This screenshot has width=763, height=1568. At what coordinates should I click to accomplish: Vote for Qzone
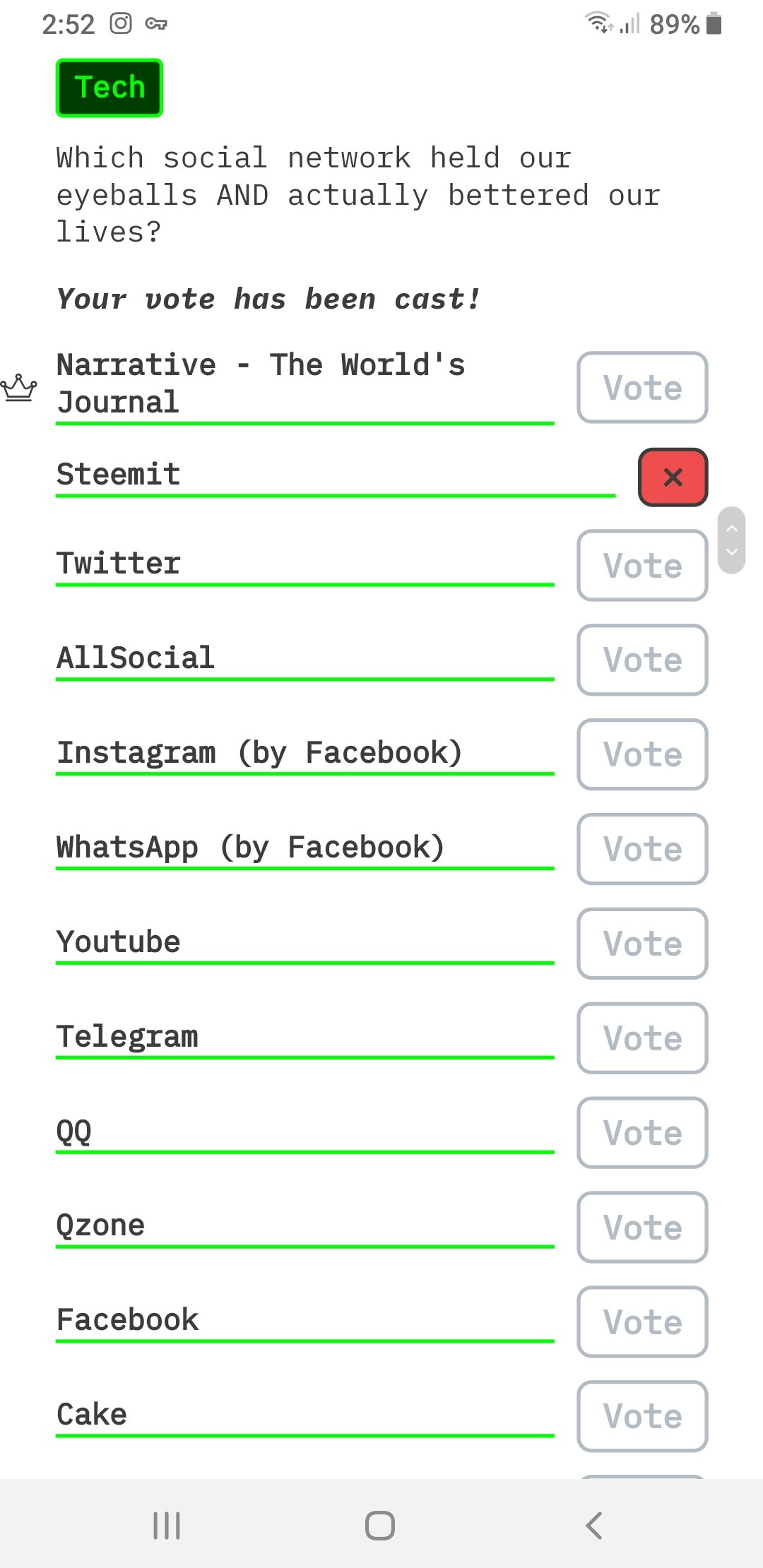tap(642, 1228)
